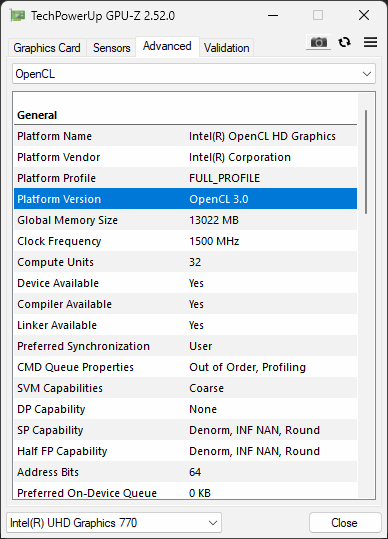
Task: Click the highlighted Platform Version row
Action: click(x=186, y=199)
